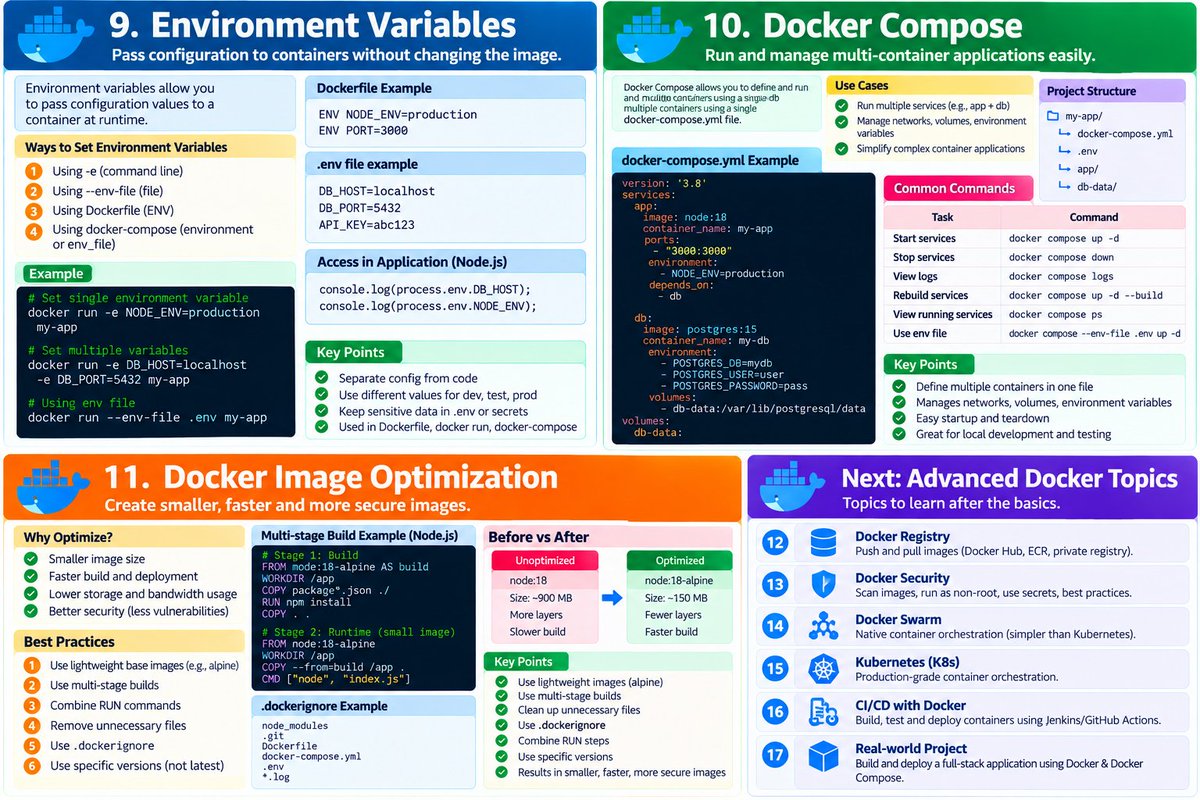Click the Start services table cell

(943, 238)
